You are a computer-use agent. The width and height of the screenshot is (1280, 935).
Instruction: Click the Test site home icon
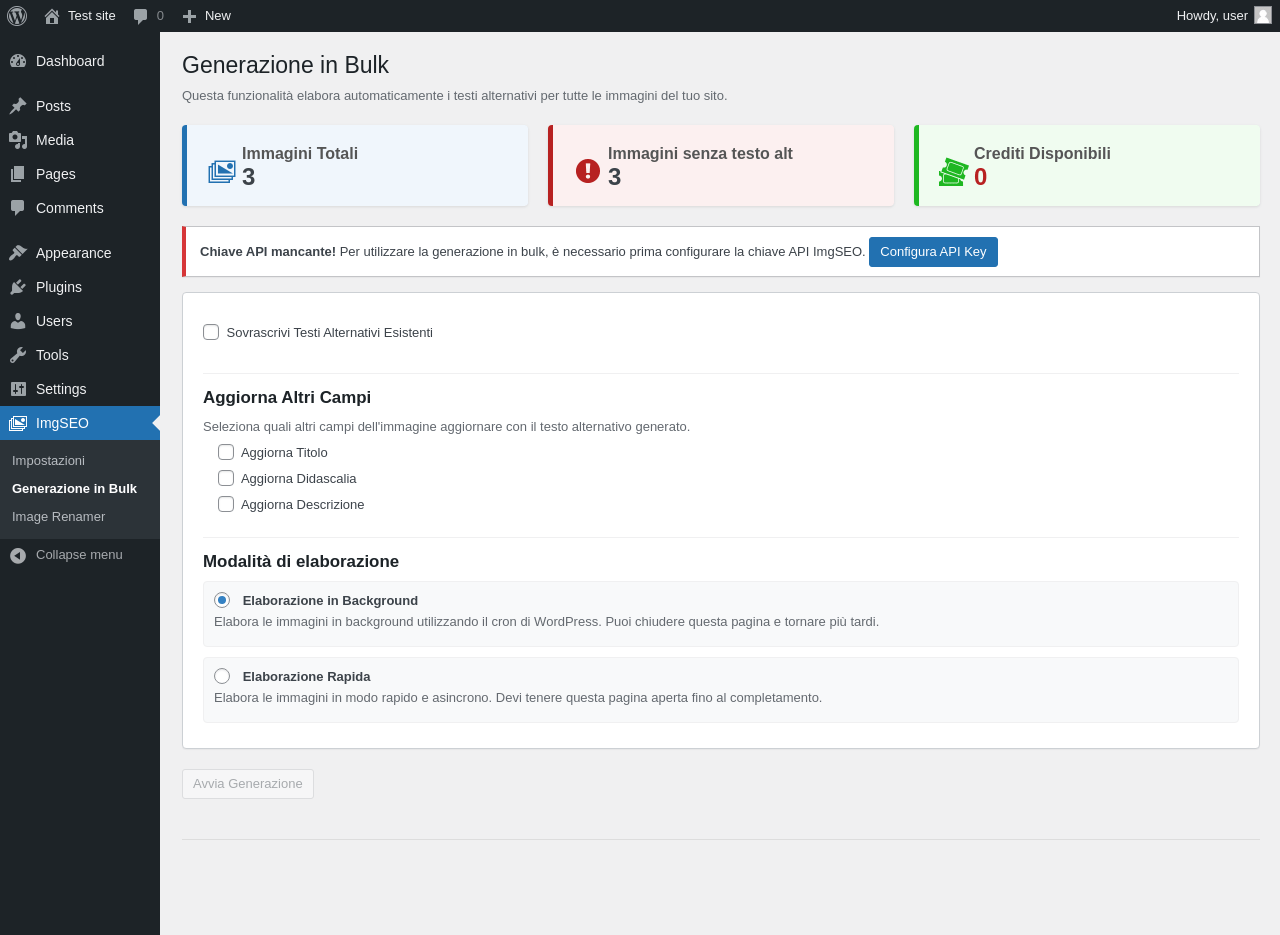[x=52, y=16]
